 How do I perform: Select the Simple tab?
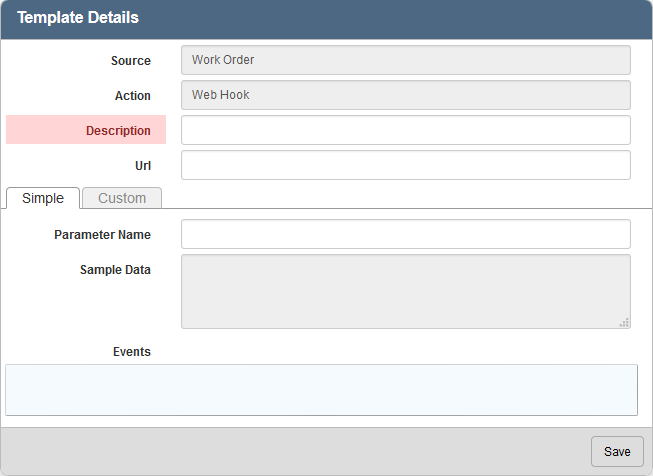pos(43,198)
